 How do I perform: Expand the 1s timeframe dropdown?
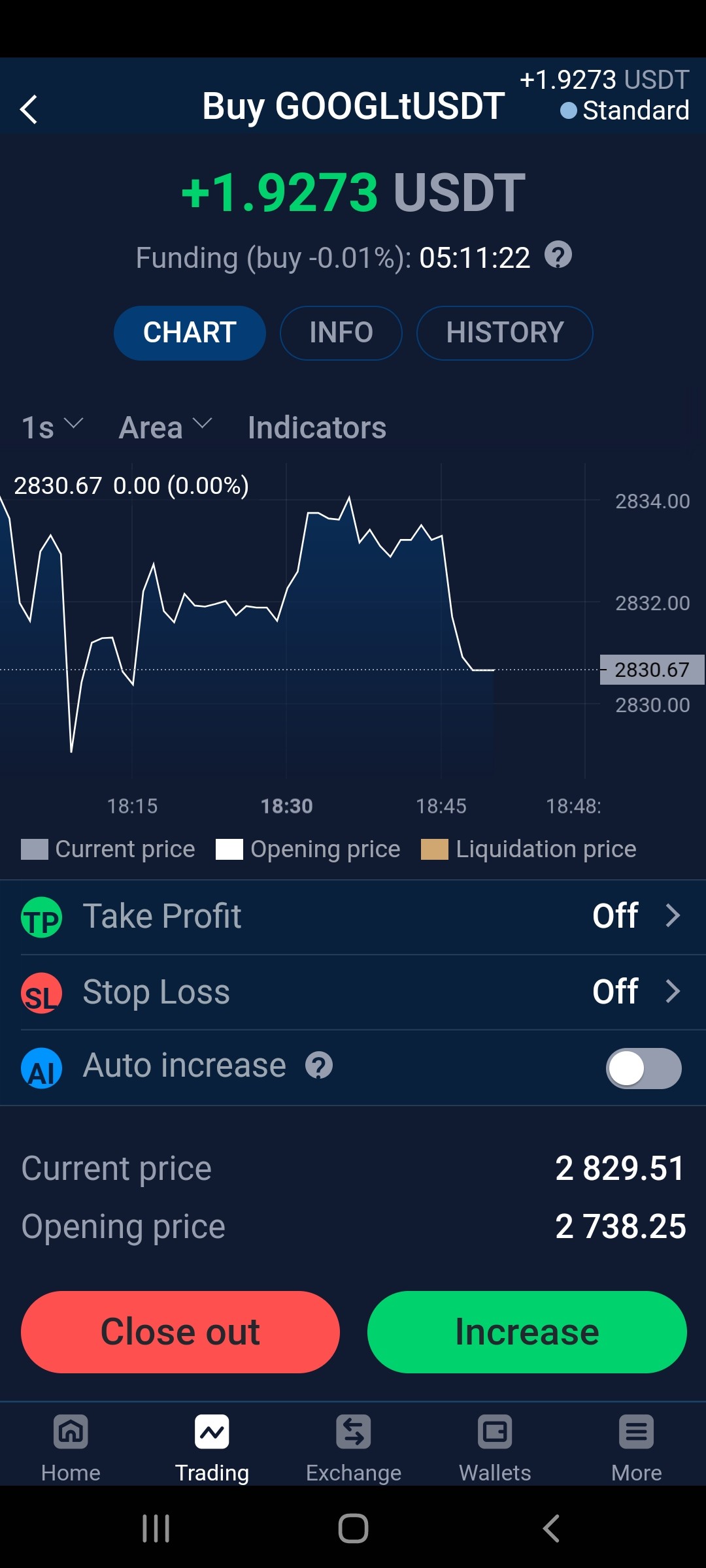52,427
